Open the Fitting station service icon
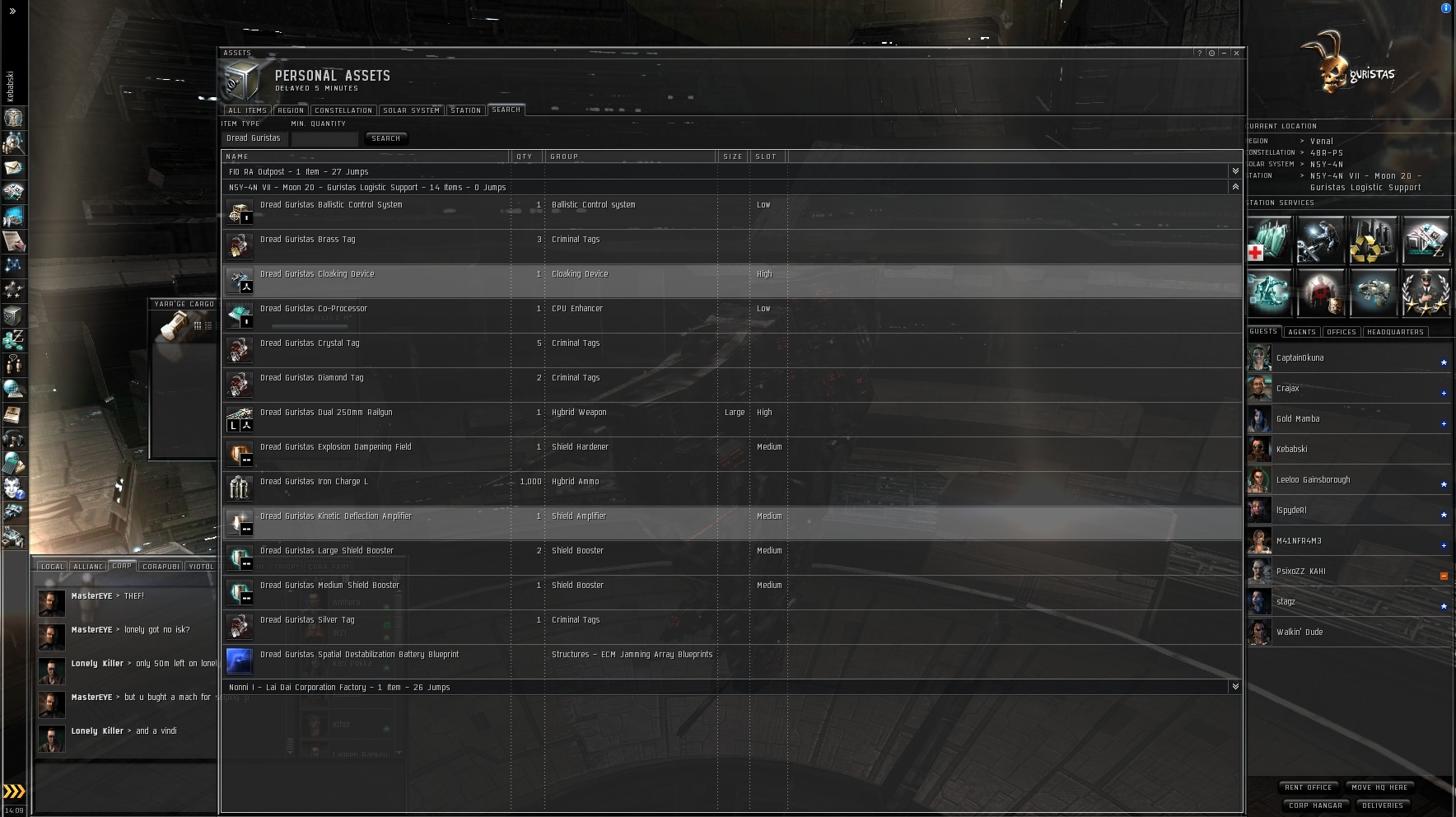The height and width of the screenshot is (817, 1456). point(1269,292)
